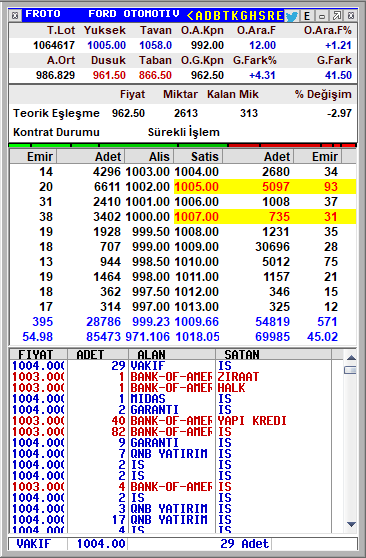The width and height of the screenshot is (366, 558).
Task: Click the trades list scrollbar thumb
Action: coord(351,370)
